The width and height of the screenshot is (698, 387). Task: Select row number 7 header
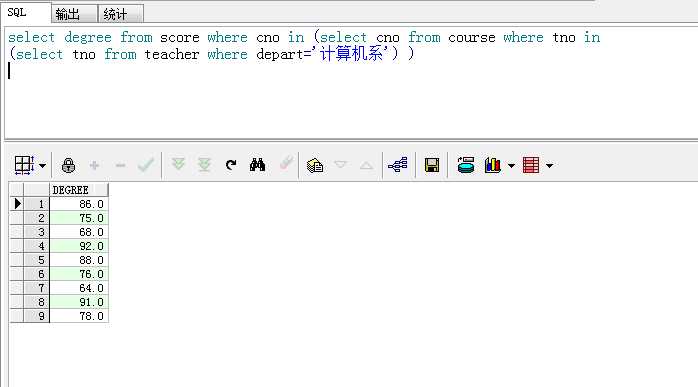pos(36,288)
